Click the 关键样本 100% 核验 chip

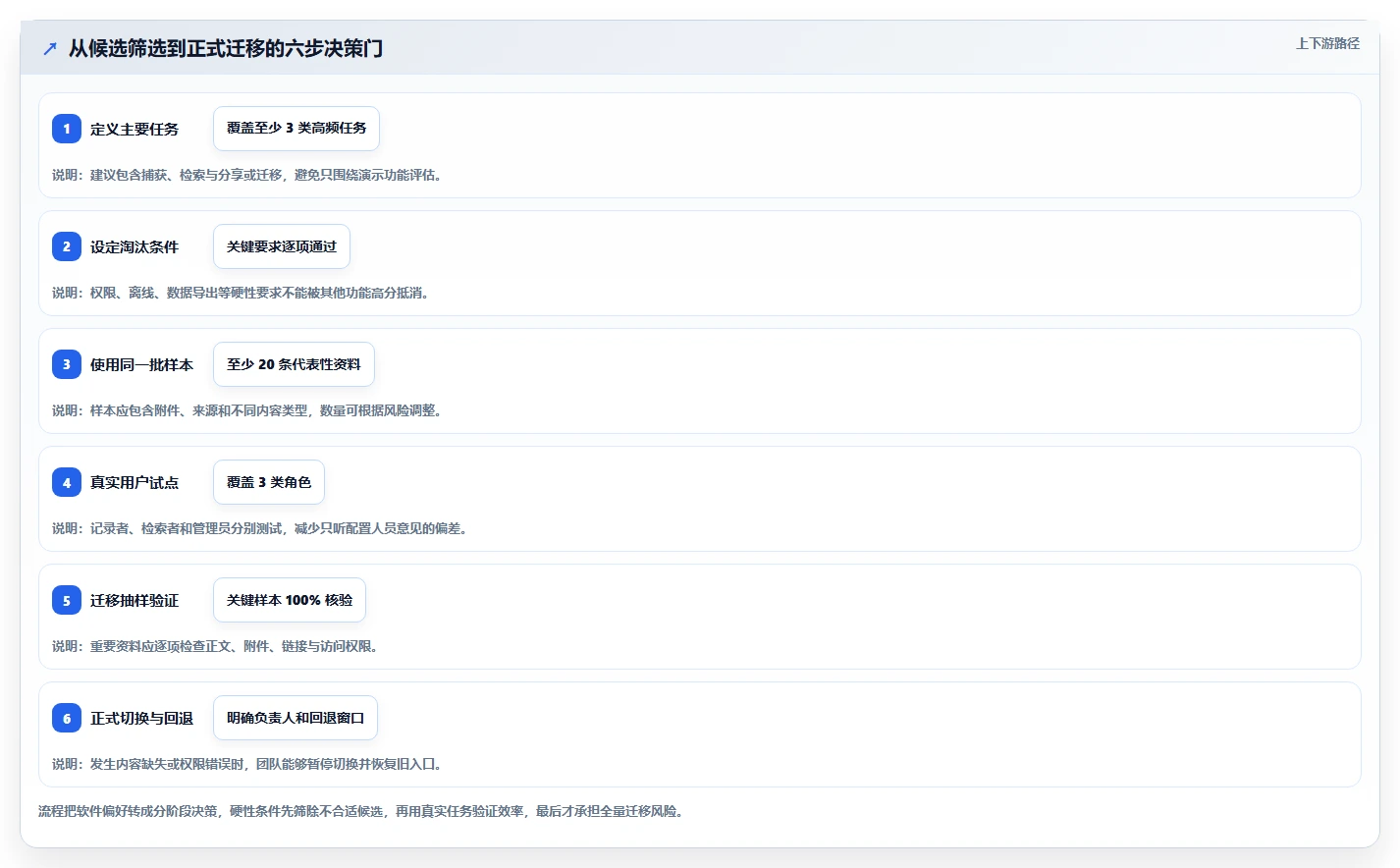pos(290,600)
